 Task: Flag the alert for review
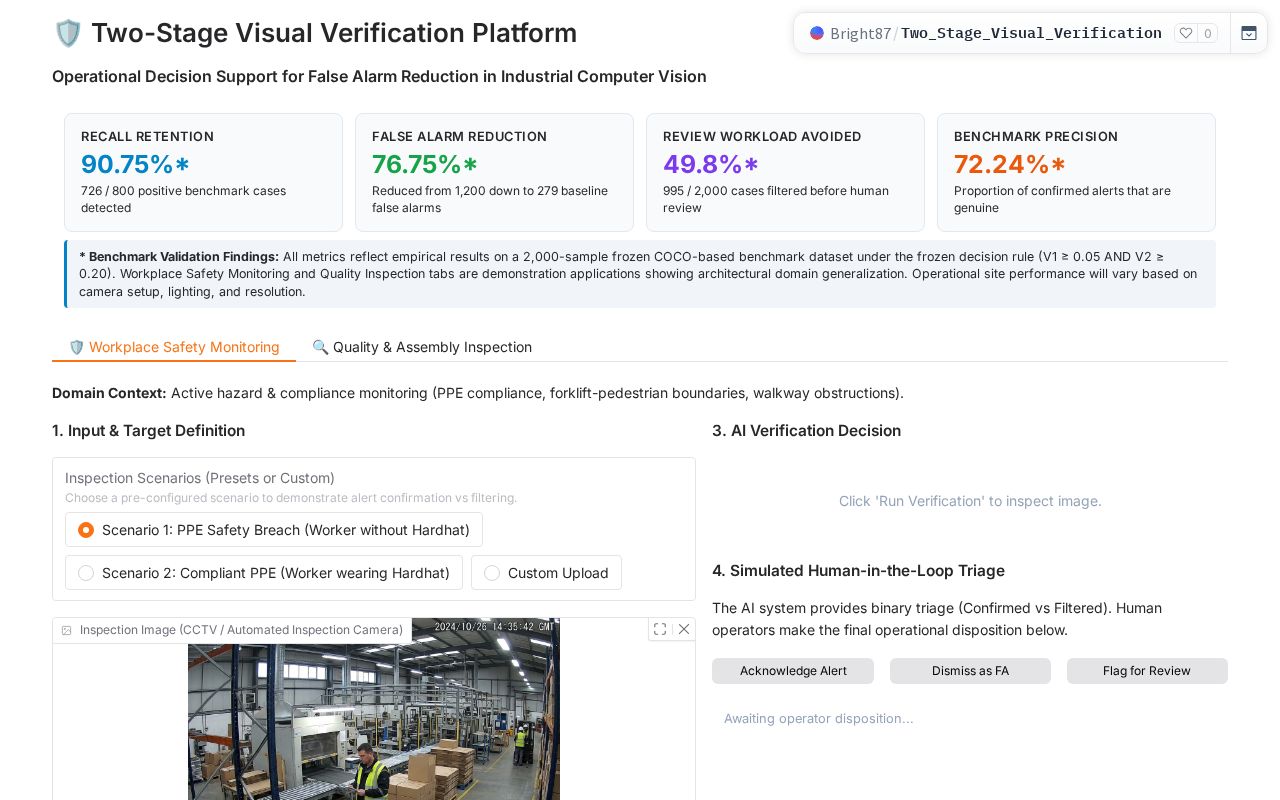pos(1147,671)
